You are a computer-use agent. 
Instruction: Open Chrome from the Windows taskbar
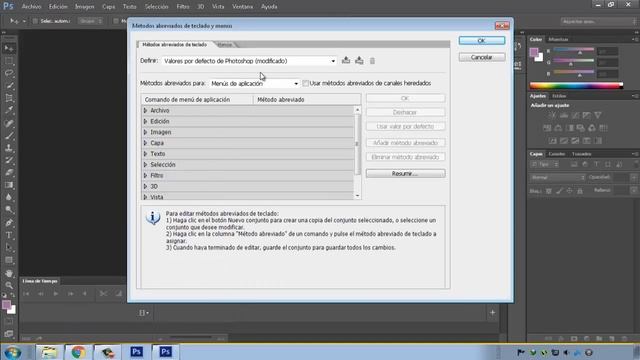coord(78,352)
